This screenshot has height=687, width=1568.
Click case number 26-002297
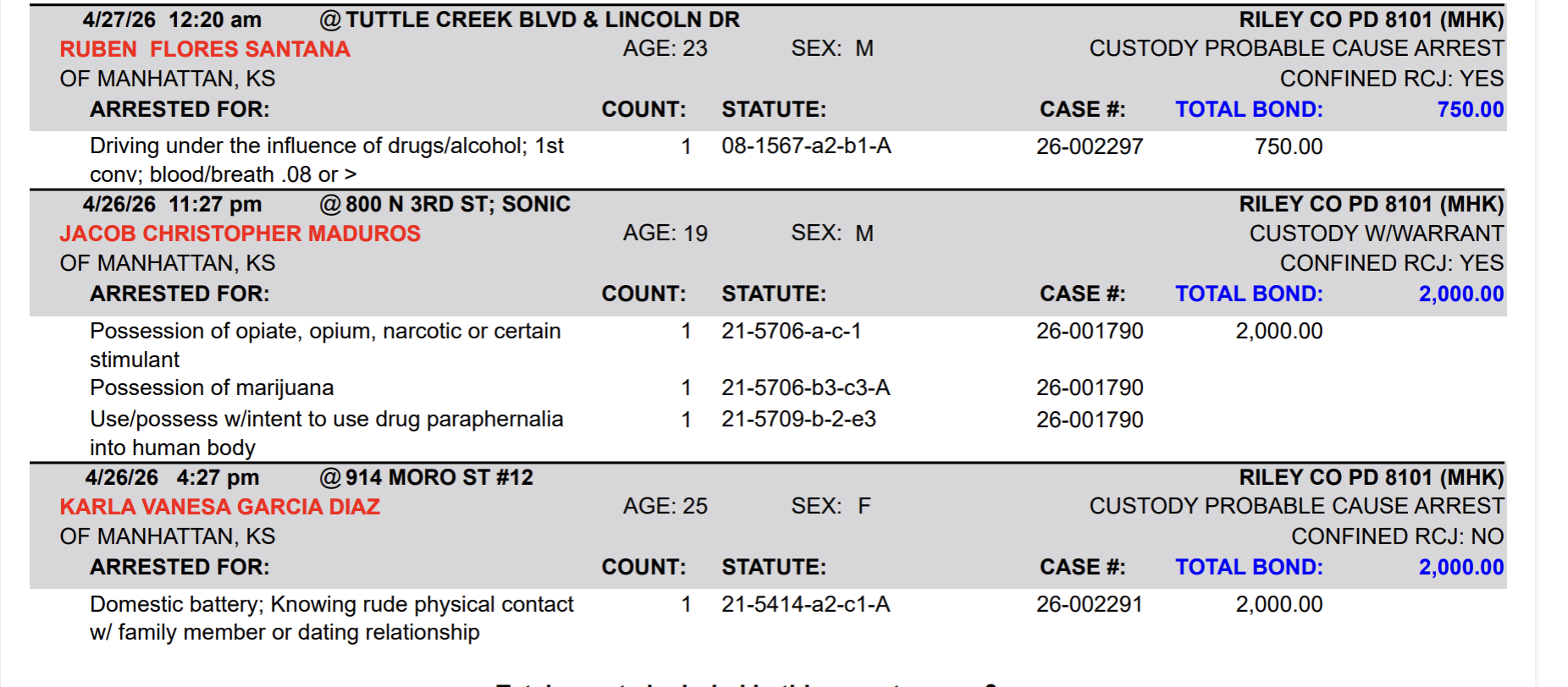[x=1089, y=146]
